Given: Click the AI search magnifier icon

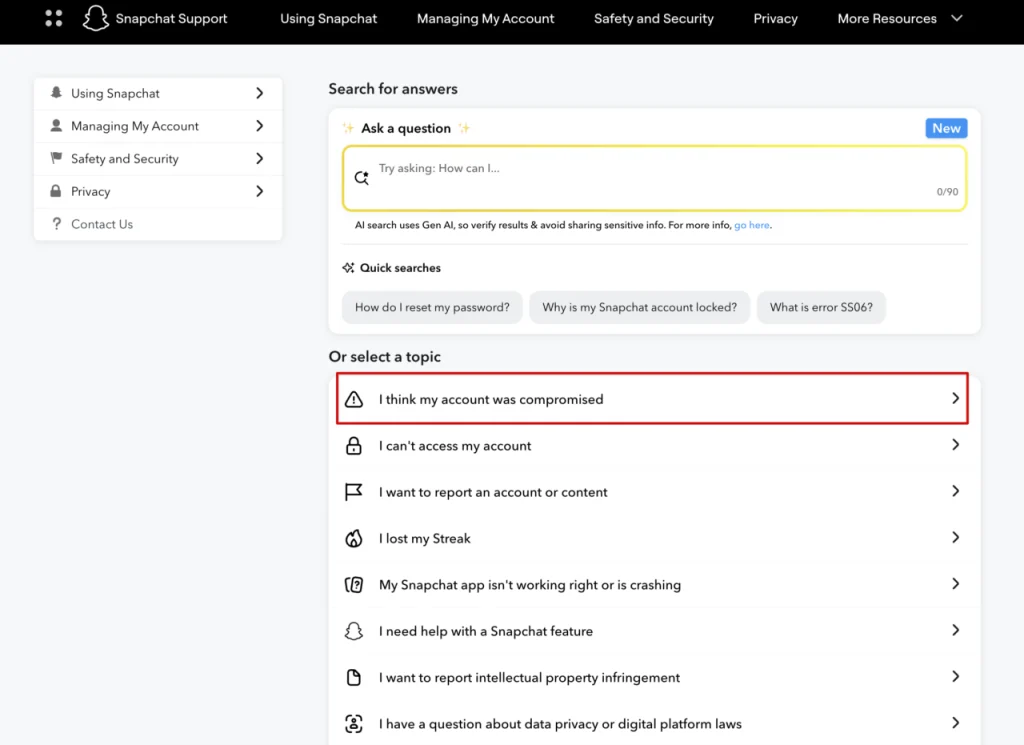Looking at the screenshot, I should tap(362, 177).
